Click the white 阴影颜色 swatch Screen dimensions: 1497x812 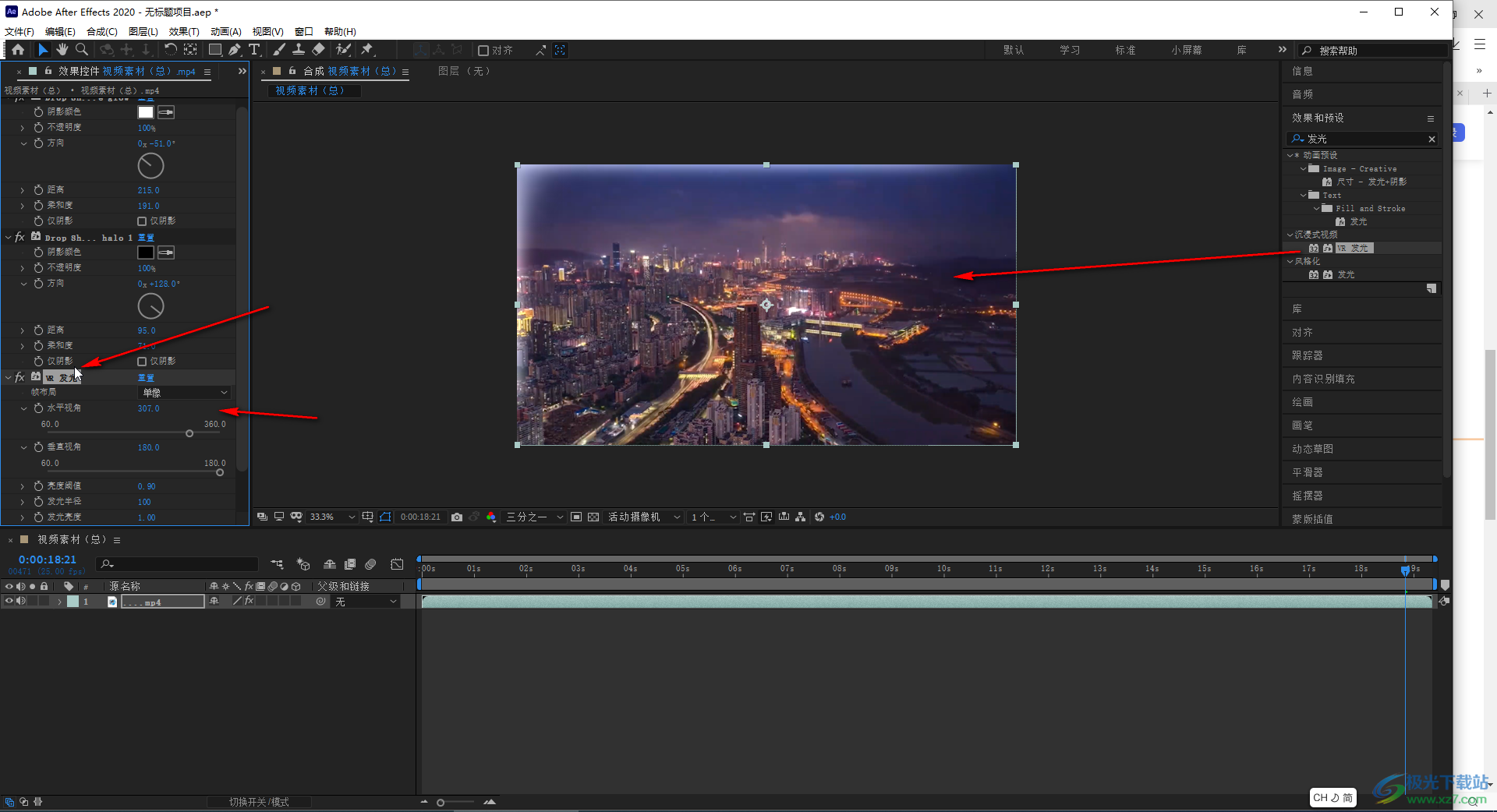click(x=146, y=112)
